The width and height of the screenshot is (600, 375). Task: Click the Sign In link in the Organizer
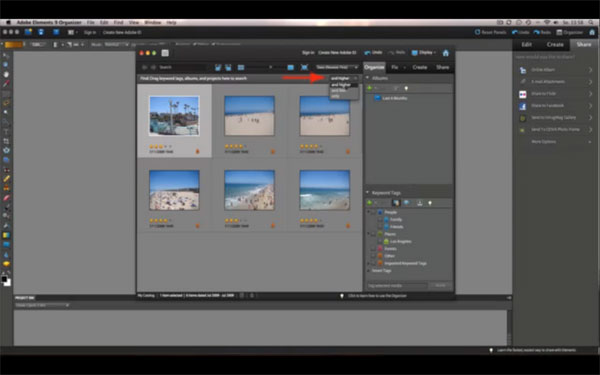[308, 53]
